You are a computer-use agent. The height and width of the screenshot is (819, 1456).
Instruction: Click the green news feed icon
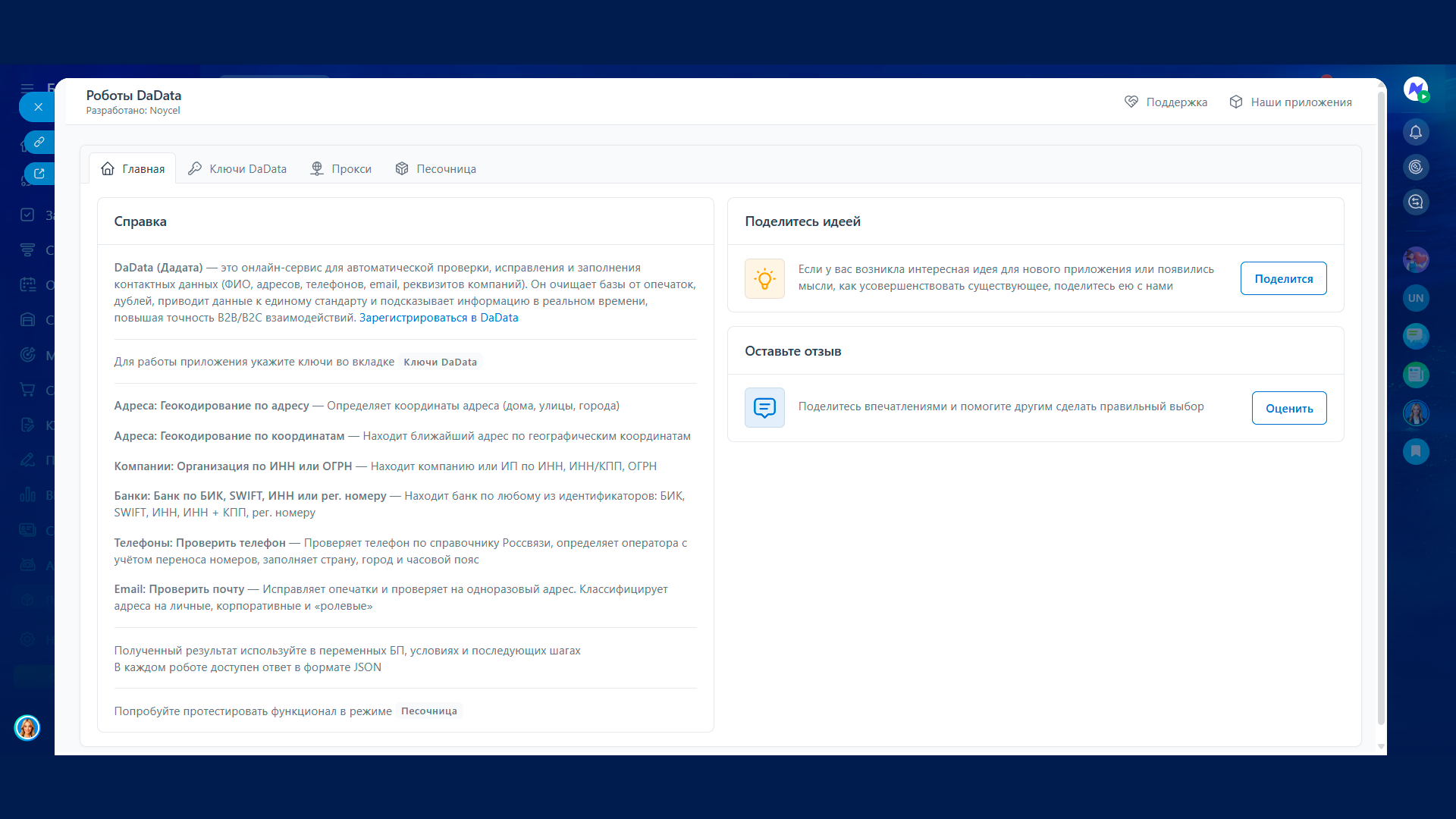click(x=1415, y=375)
